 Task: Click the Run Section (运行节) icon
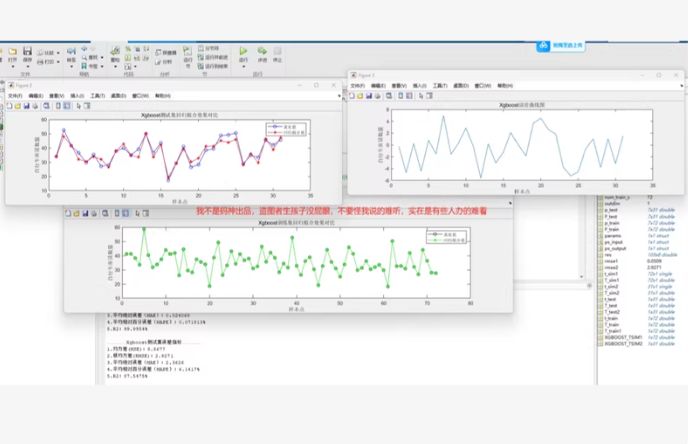coord(187,51)
